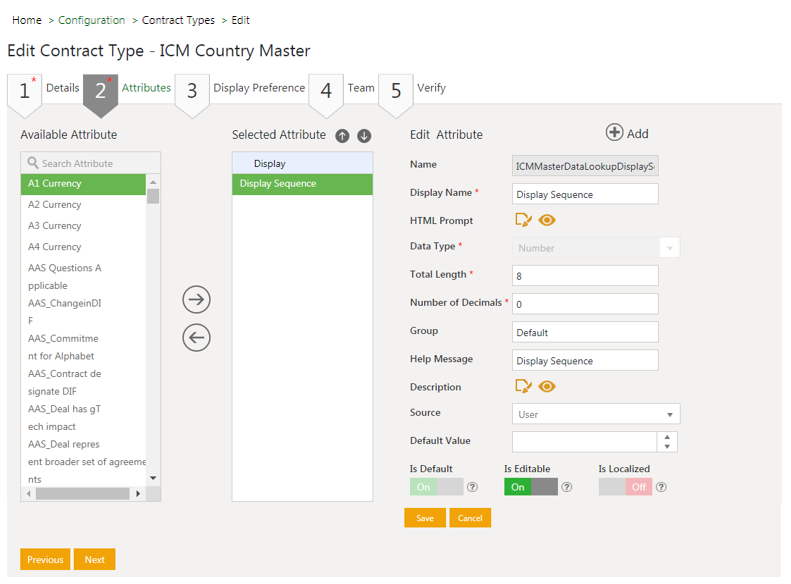Edit the Description with pencil icon
Viewport: 791px width, 584px height.
(x=523, y=387)
